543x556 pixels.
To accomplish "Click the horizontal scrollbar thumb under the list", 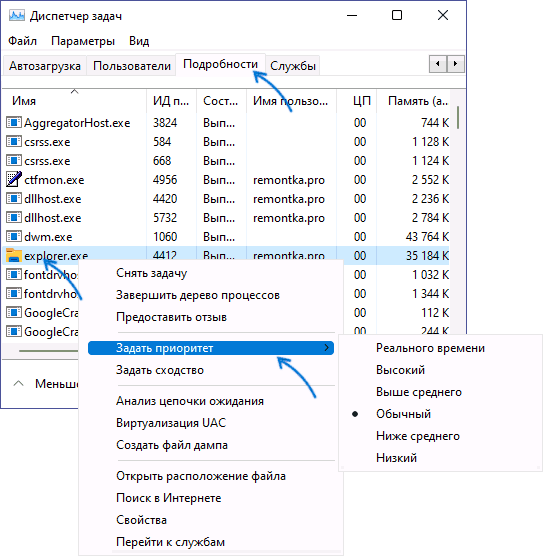I will (x=49, y=351).
